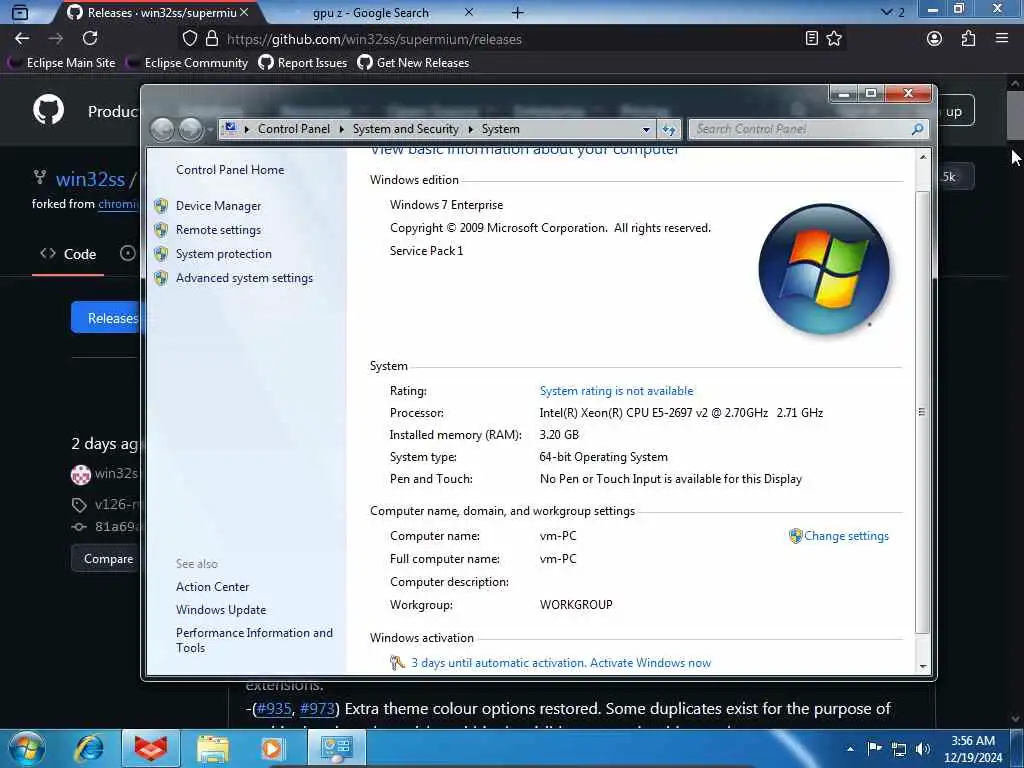This screenshot has height=768, width=1024.
Task: Expand arrow after Control Panel breadcrumb
Action: pos(342,129)
